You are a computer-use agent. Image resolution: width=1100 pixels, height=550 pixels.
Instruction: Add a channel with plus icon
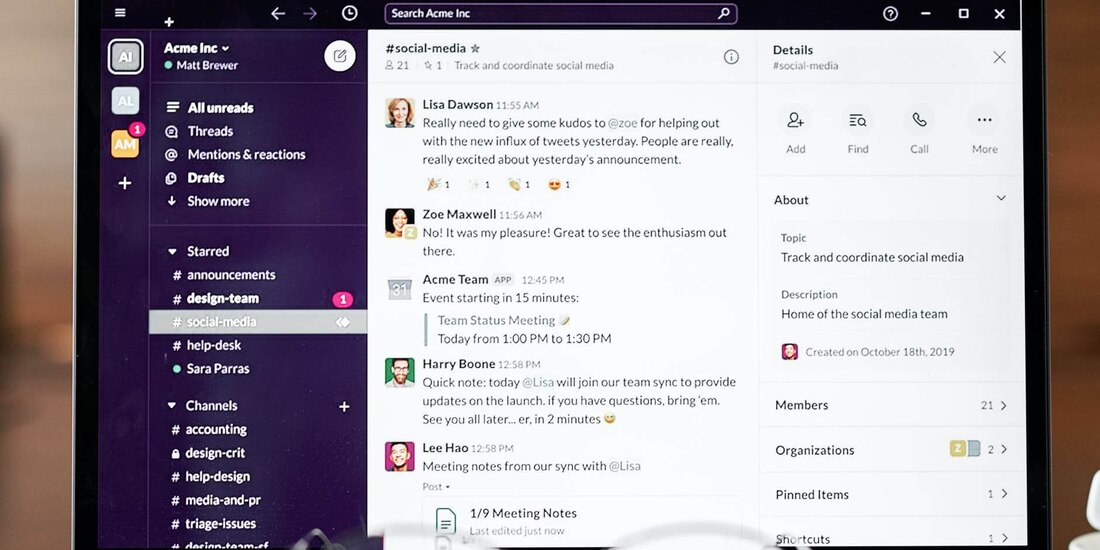tap(344, 406)
